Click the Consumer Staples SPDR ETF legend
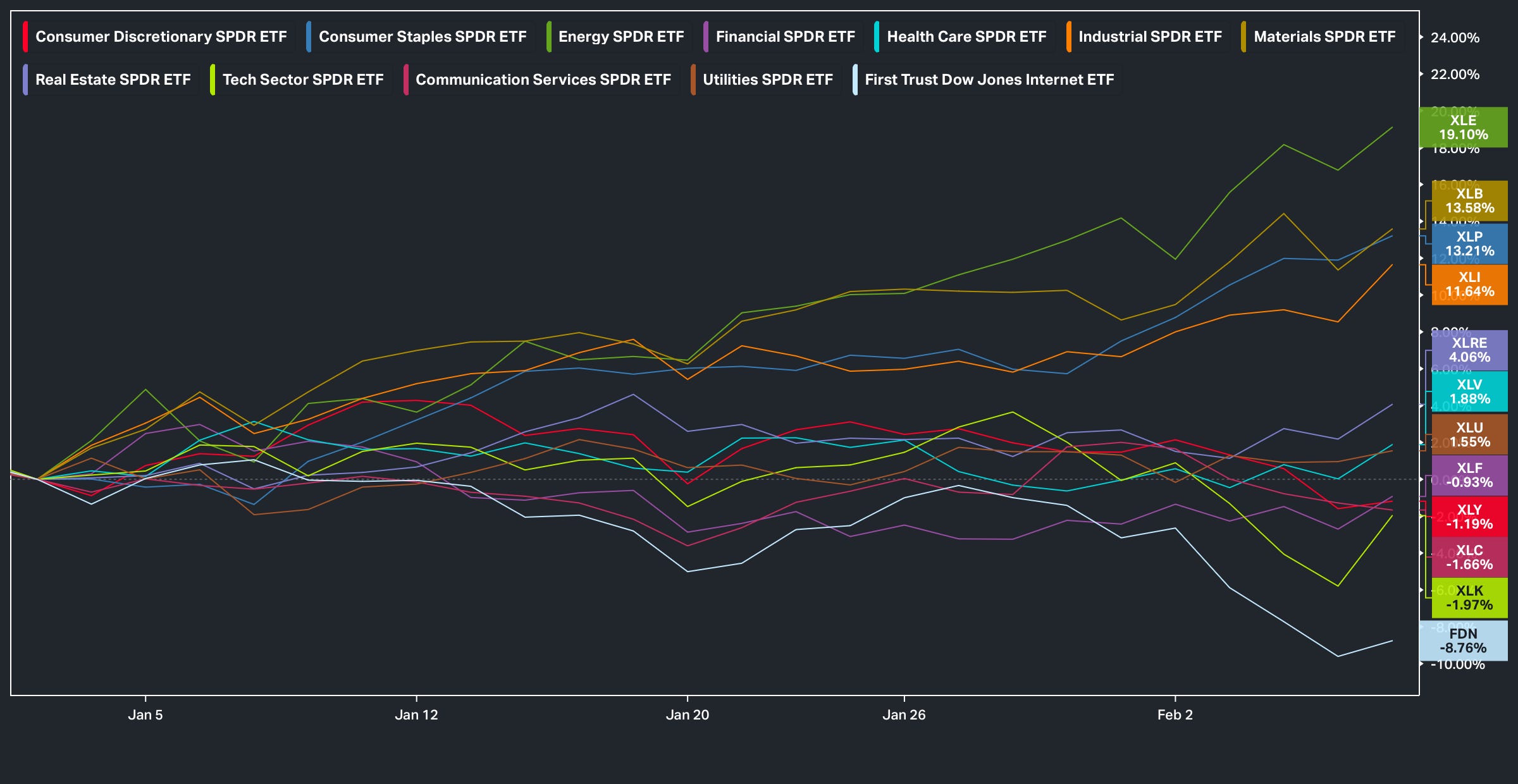The width and height of the screenshot is (1518, 784). tap(422, 37)
